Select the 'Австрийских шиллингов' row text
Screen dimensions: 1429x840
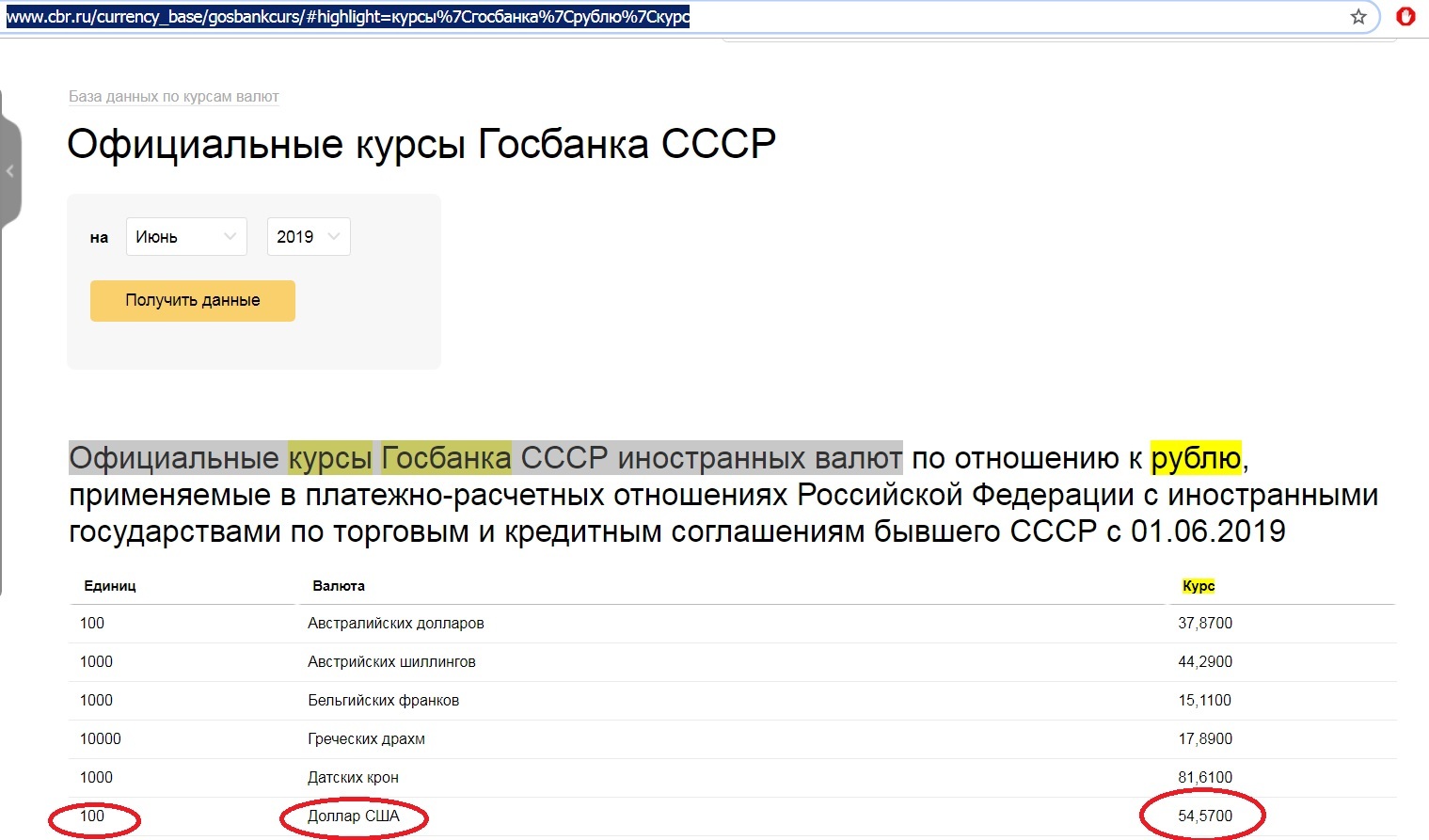click(x=391, y=662)
